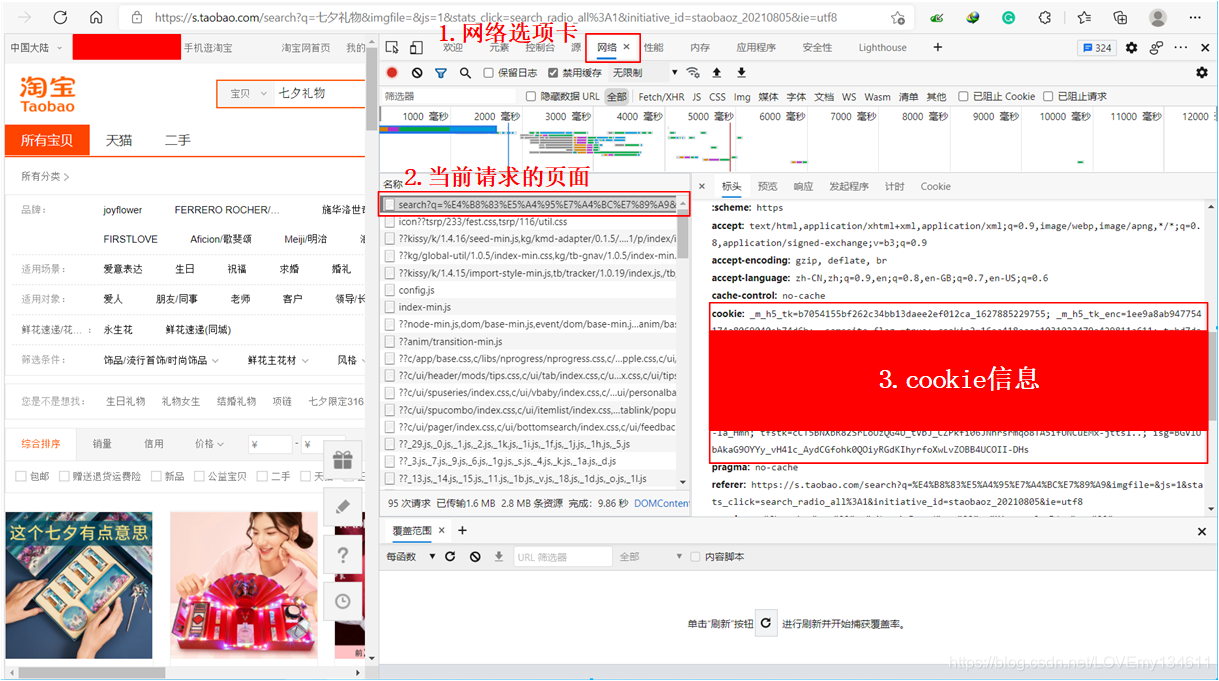Tick the 包邮 checkbox on Taobao

tap(21, 476)
